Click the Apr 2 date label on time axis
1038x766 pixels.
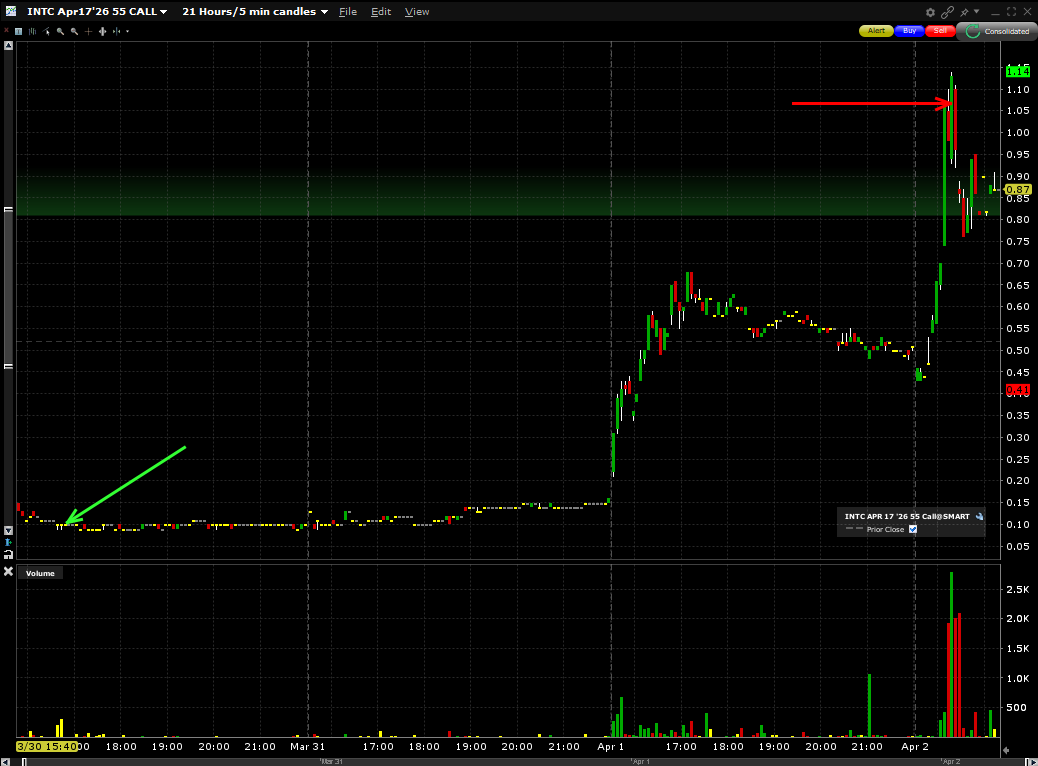point(915,746)
